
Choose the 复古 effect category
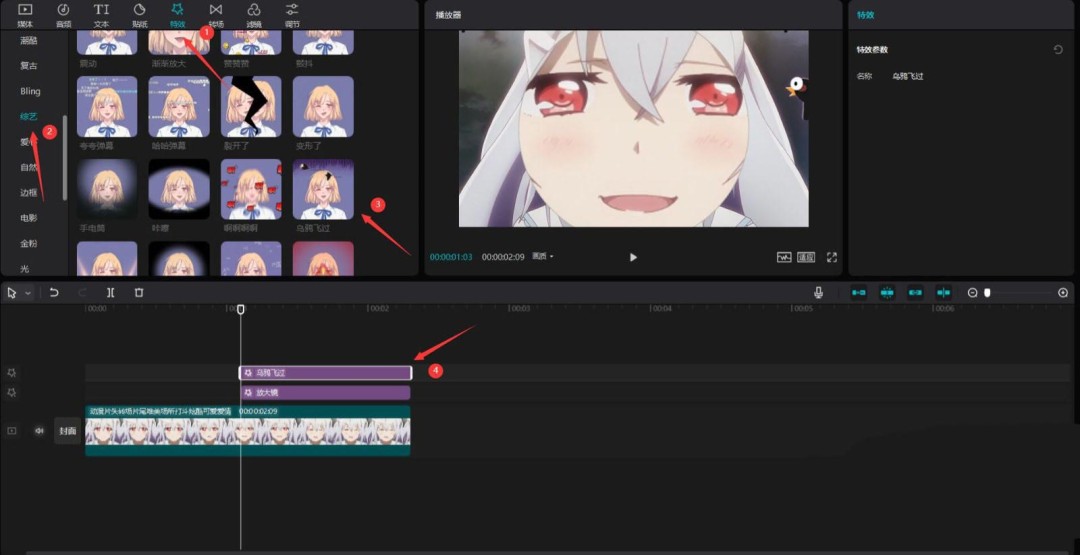[x=29, y=66]
